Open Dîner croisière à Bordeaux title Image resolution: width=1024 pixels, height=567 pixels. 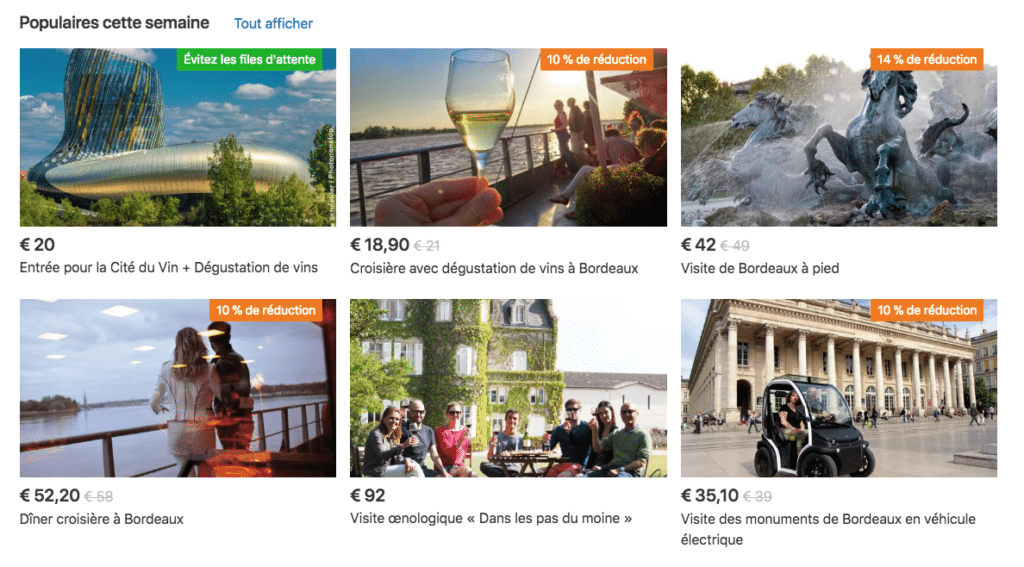101,519
